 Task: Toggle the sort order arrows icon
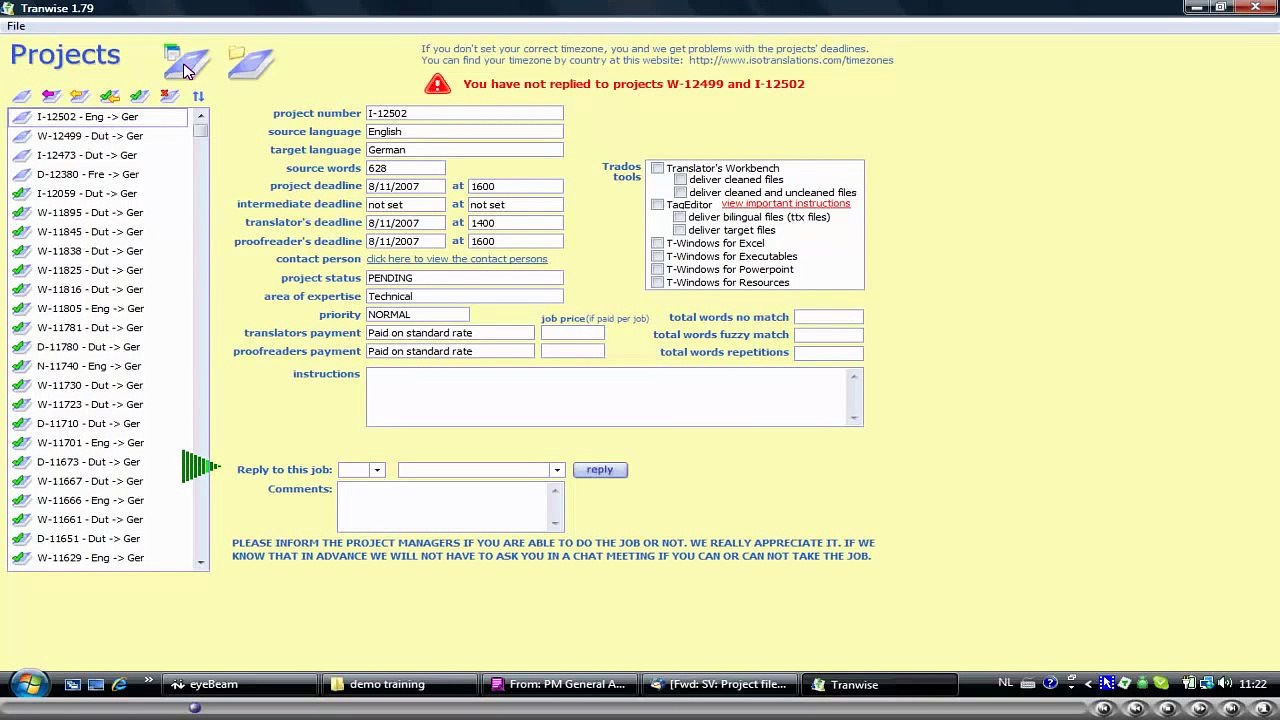(198, 96)
